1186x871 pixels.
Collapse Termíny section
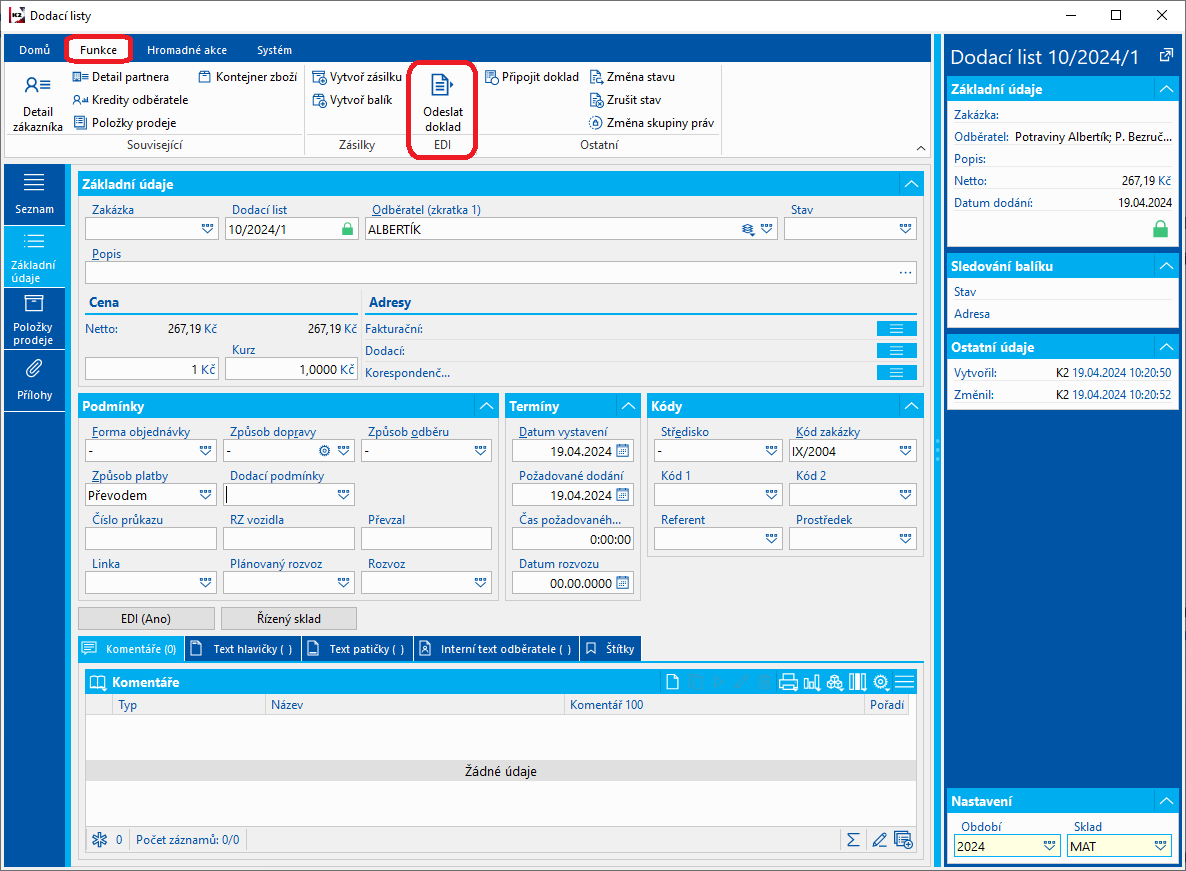click(629, 406)
